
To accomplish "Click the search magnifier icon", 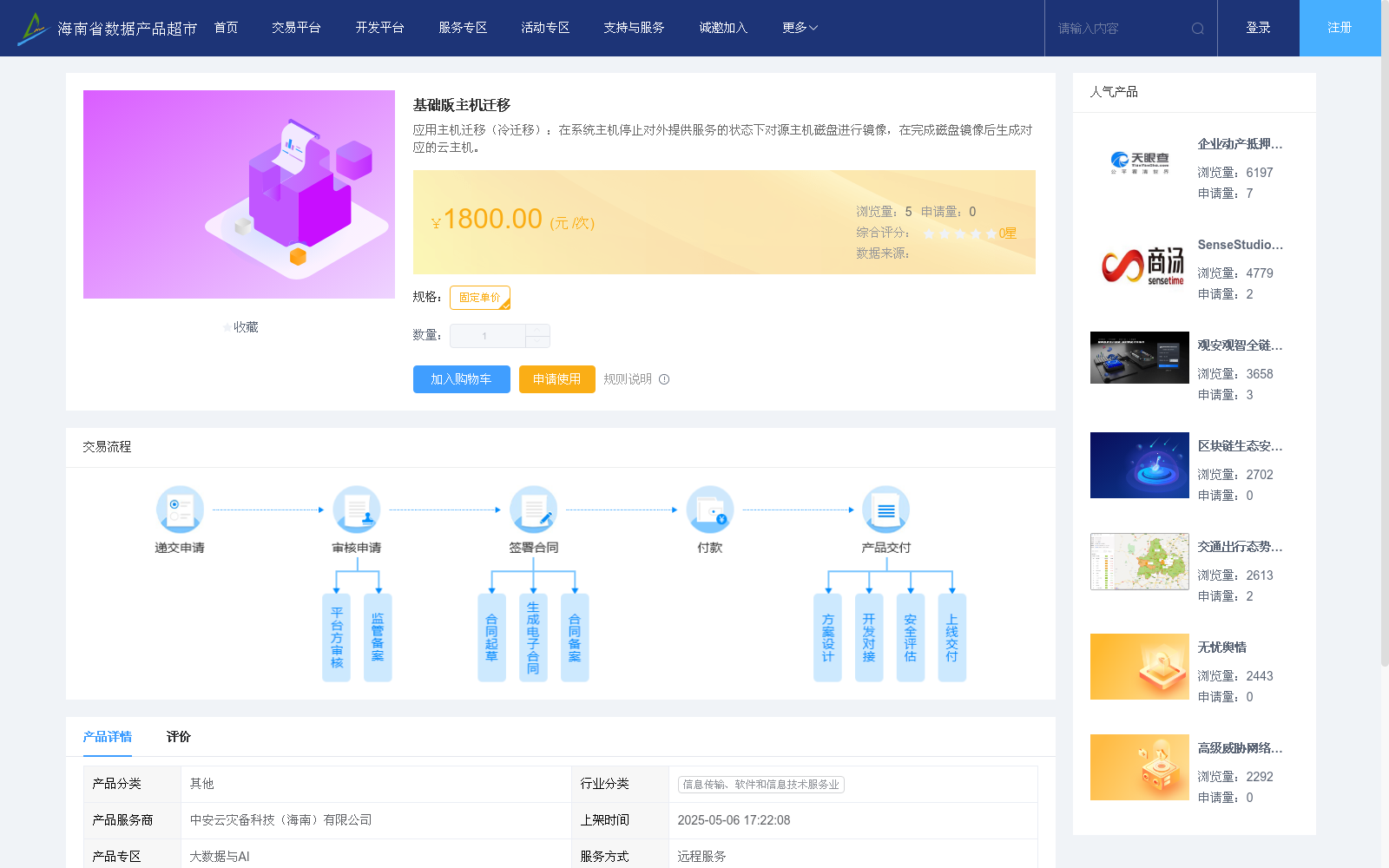I will 1198,28.
